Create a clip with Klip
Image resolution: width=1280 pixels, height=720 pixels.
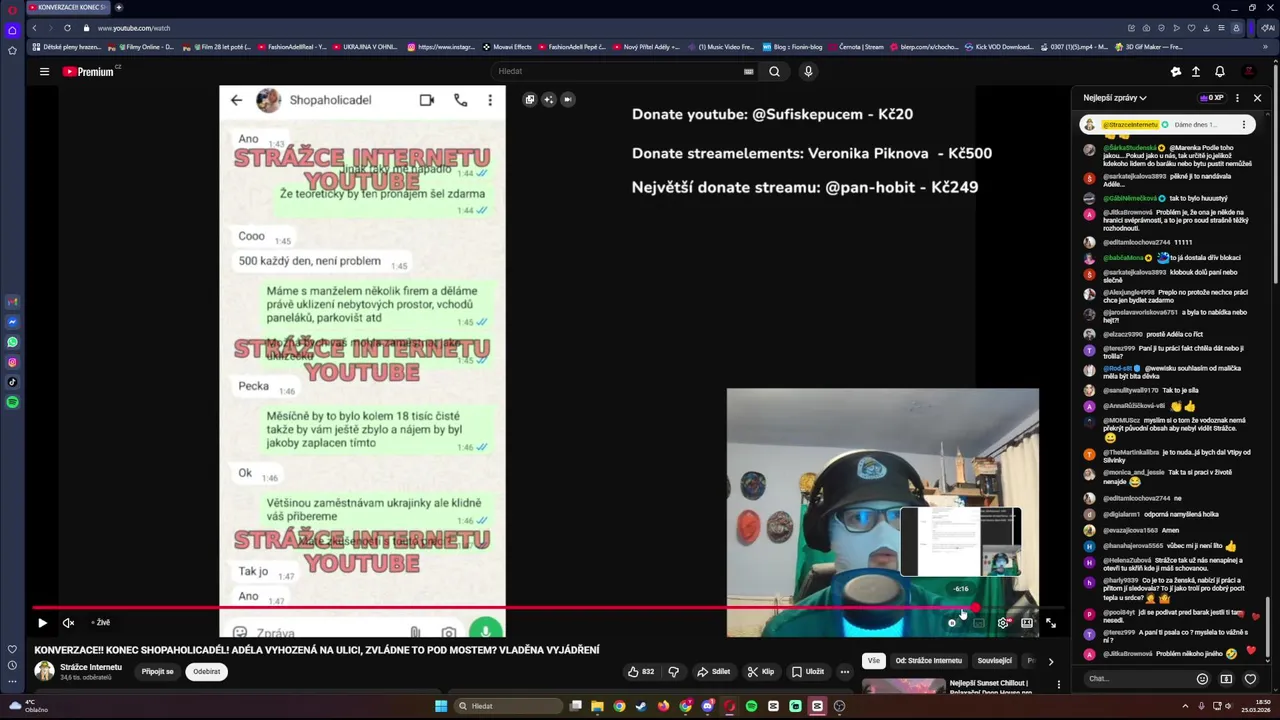coord(761,672)
